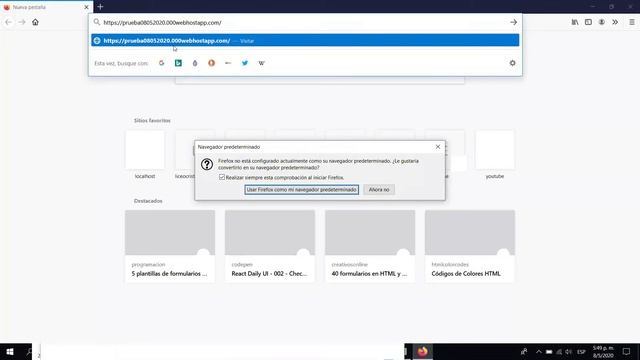Screen dimensions: 640x360
Task: Click the People taskbar icon
Action: (x=524, y=351)
